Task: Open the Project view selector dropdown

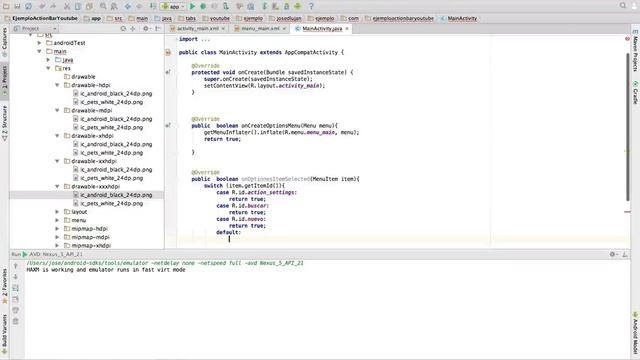Action: [x=35, y=29]
